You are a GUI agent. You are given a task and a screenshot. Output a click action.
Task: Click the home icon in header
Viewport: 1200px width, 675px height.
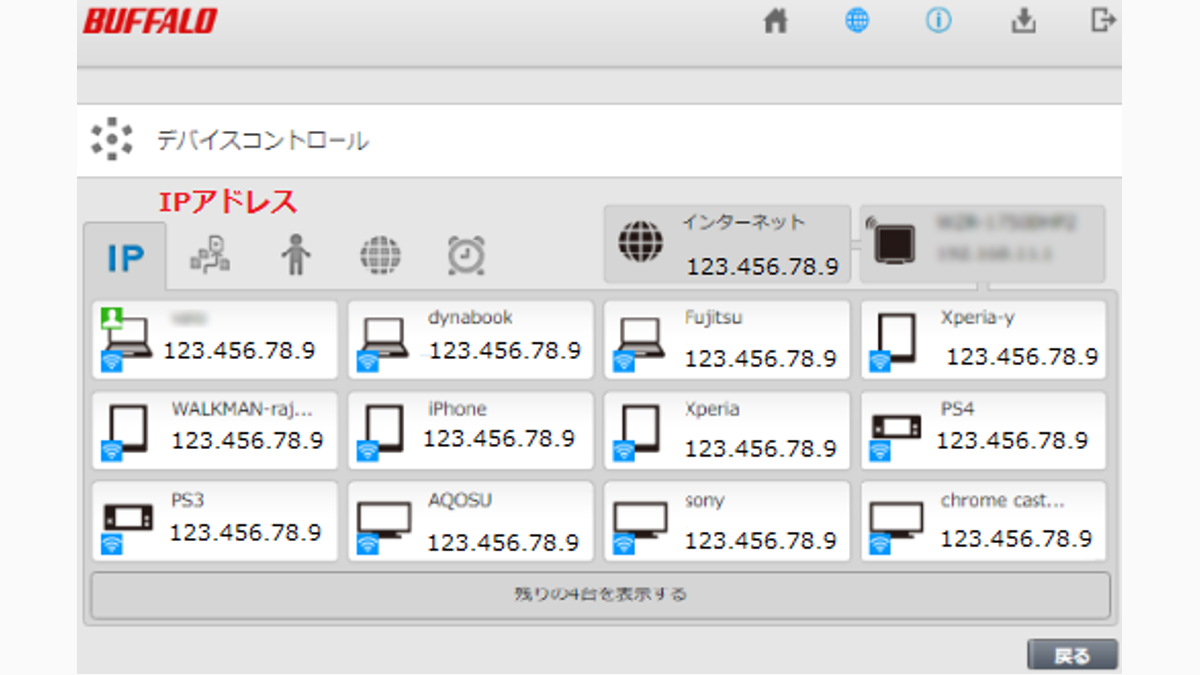tap(776, 21)
